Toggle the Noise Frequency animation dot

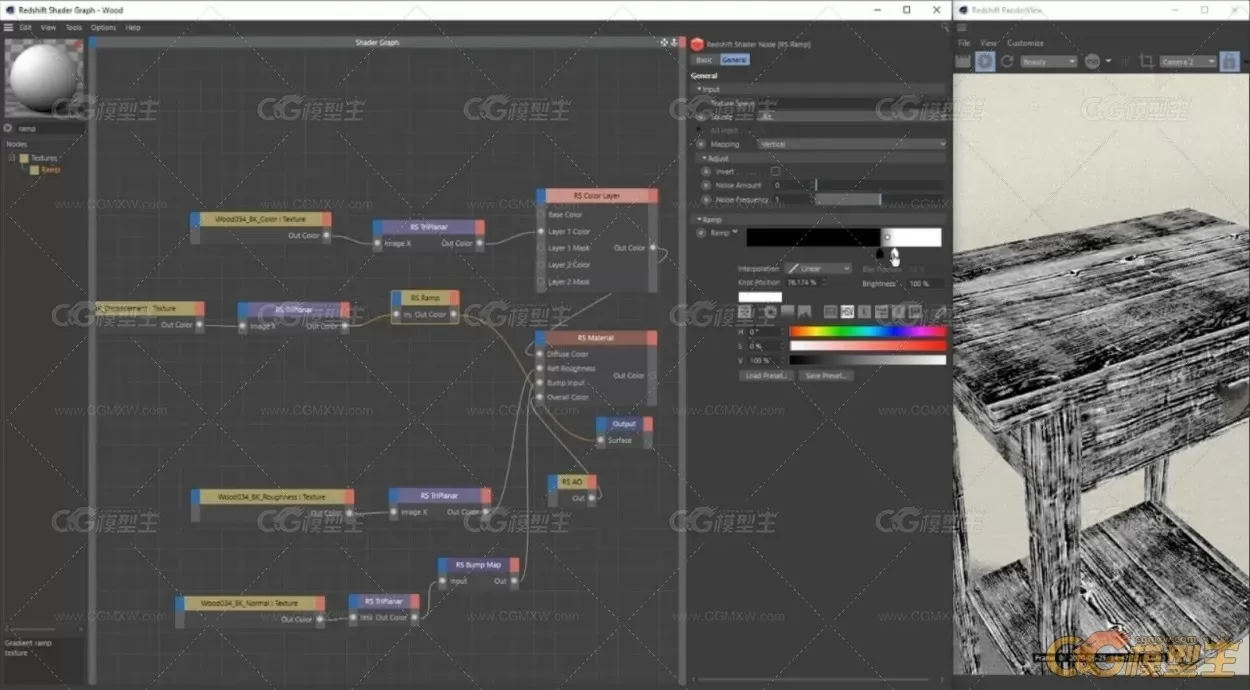tap(706, 199)
